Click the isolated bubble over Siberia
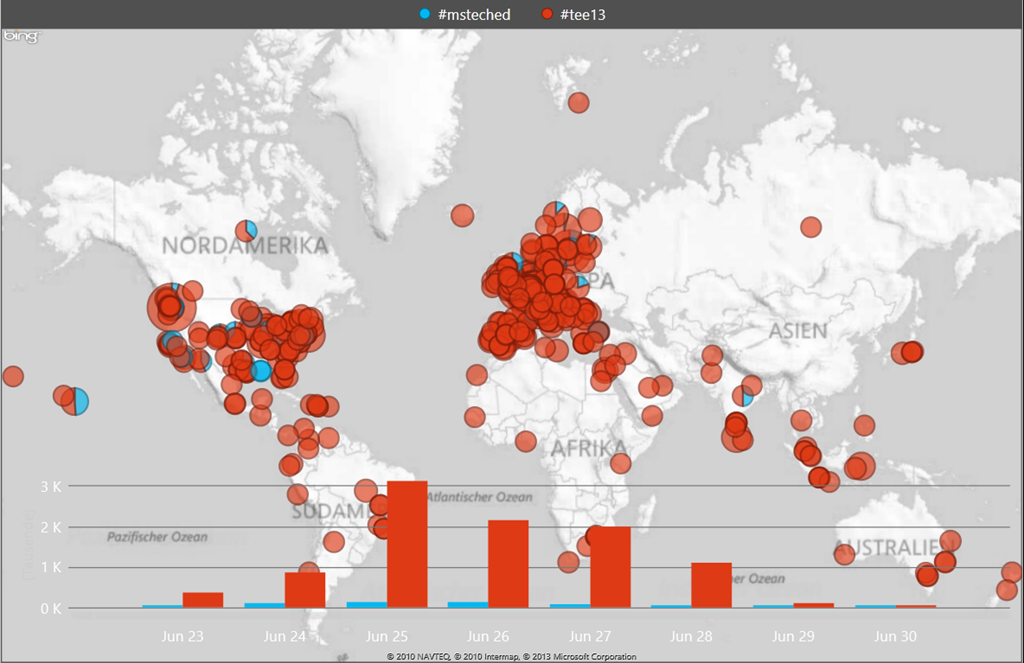Viewport: 1024px width, 663px height. (x=811, y=227)
